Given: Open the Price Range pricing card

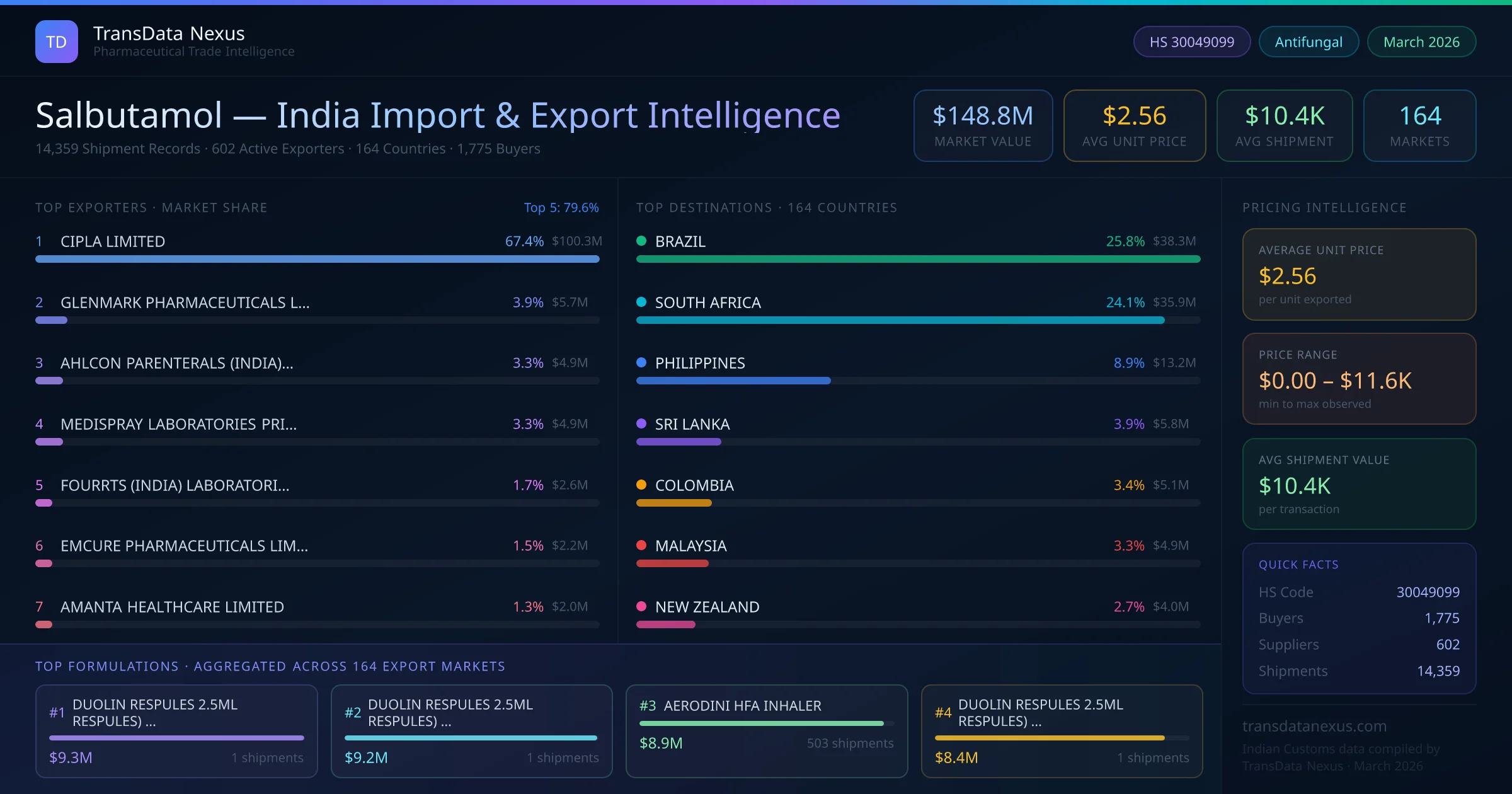Looking at the screenshot, I should [x=1359, y=379].
